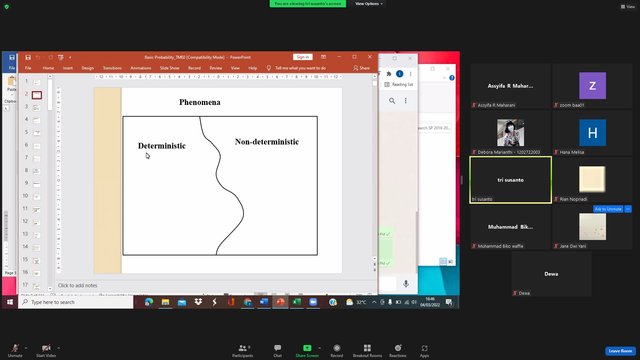
Task: Click the Non-deterministic text on the slide
Action: tap(267, 142)
